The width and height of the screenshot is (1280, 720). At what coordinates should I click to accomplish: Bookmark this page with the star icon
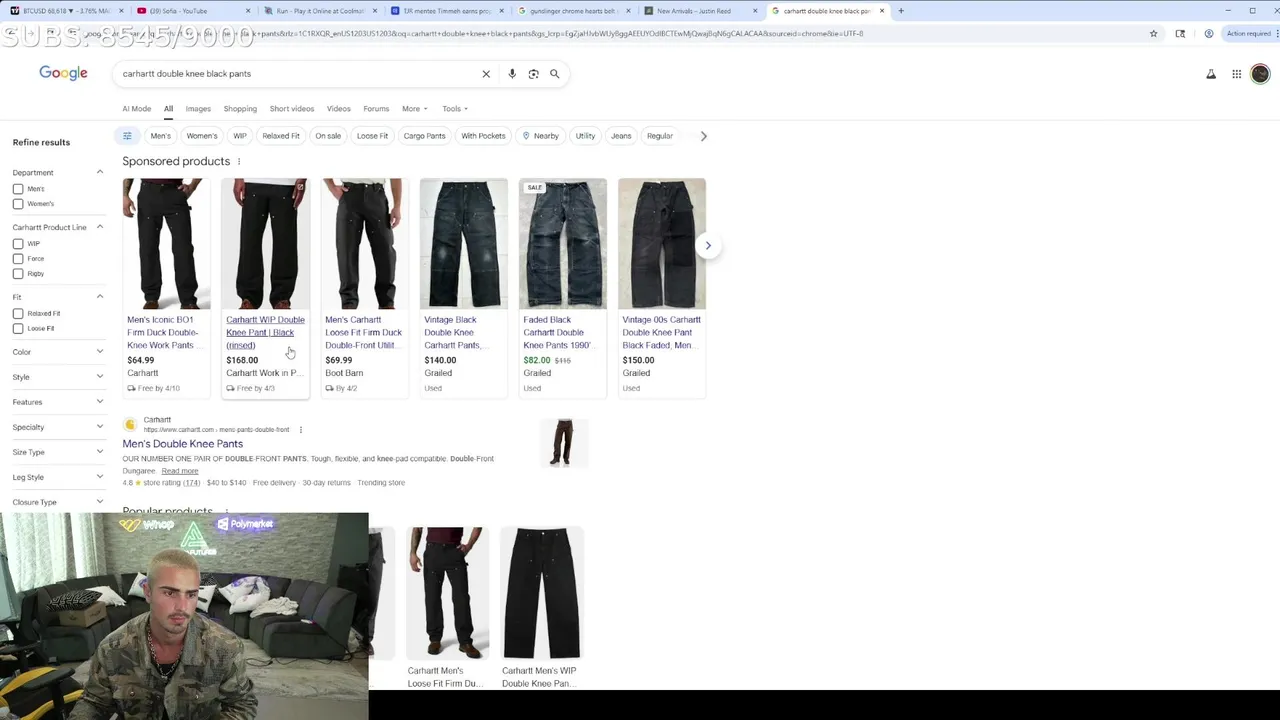[x=1153, y=33]
